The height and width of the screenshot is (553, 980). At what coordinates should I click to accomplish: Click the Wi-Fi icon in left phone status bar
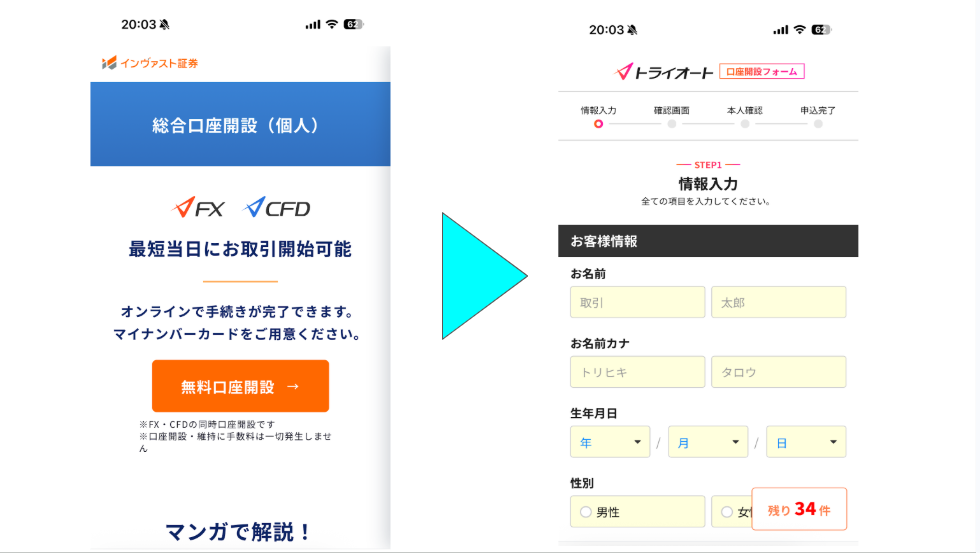coord(332,24)
